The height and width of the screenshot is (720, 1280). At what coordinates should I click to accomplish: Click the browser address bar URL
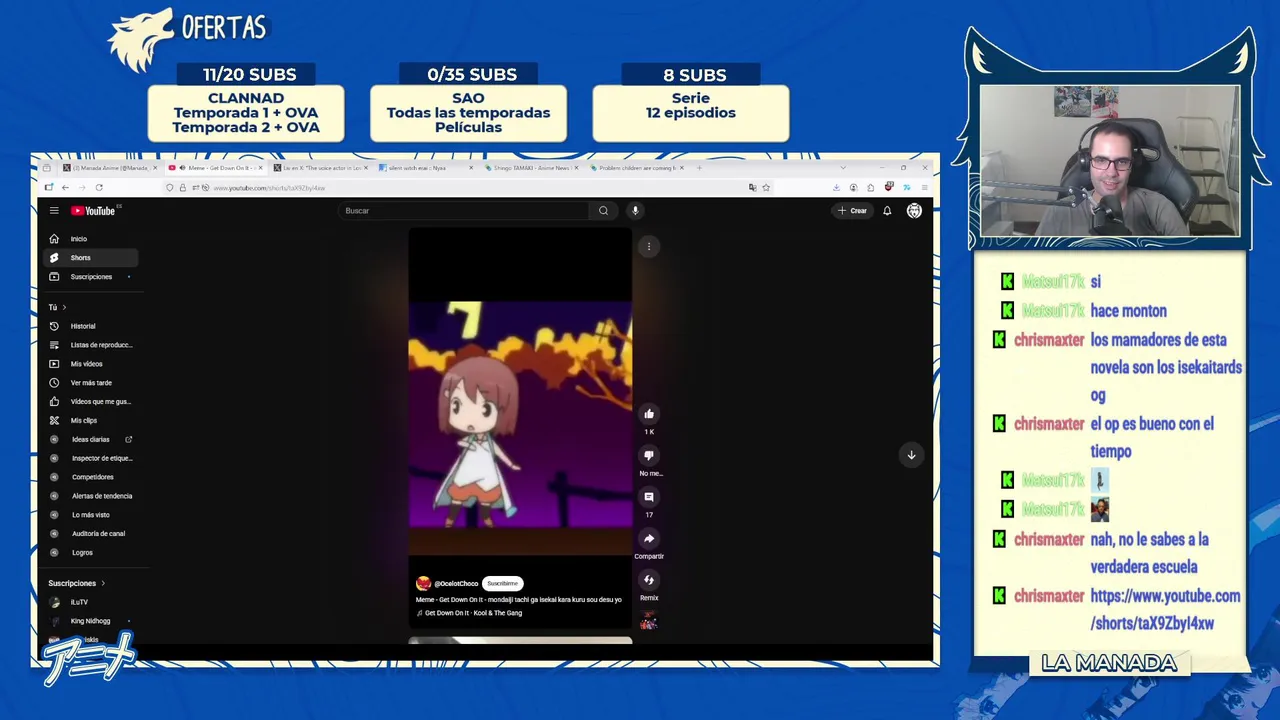click(x=270, y=188)
